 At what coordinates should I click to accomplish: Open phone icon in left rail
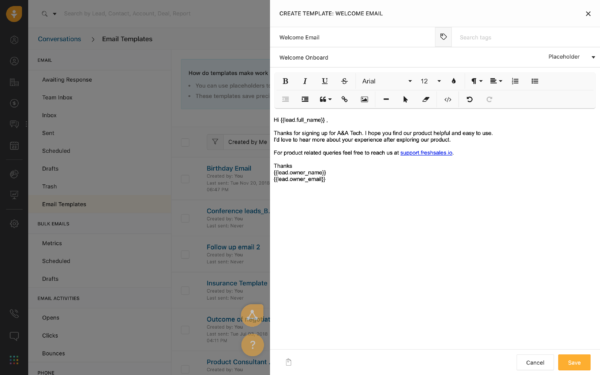pyautogui.click(x=14, y=314)
